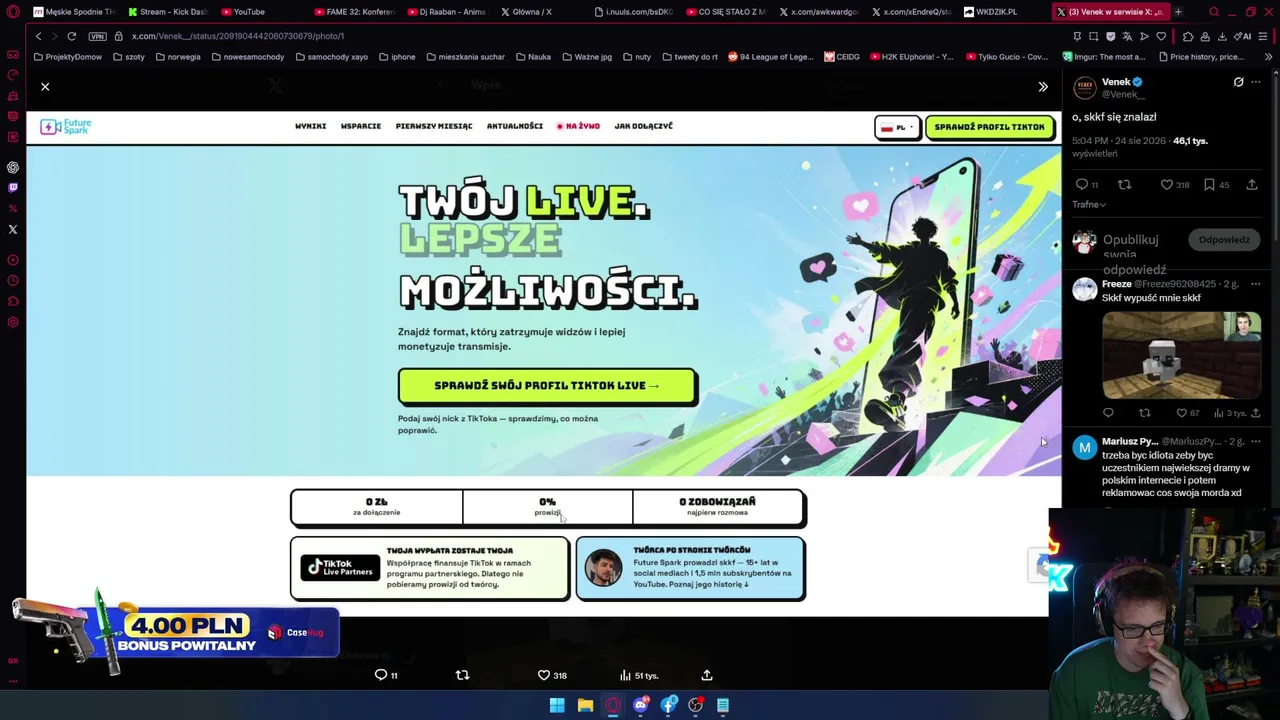Click the tweet timestamp '5:04 PM · 24 sie 2026'

click(1119, 141)
